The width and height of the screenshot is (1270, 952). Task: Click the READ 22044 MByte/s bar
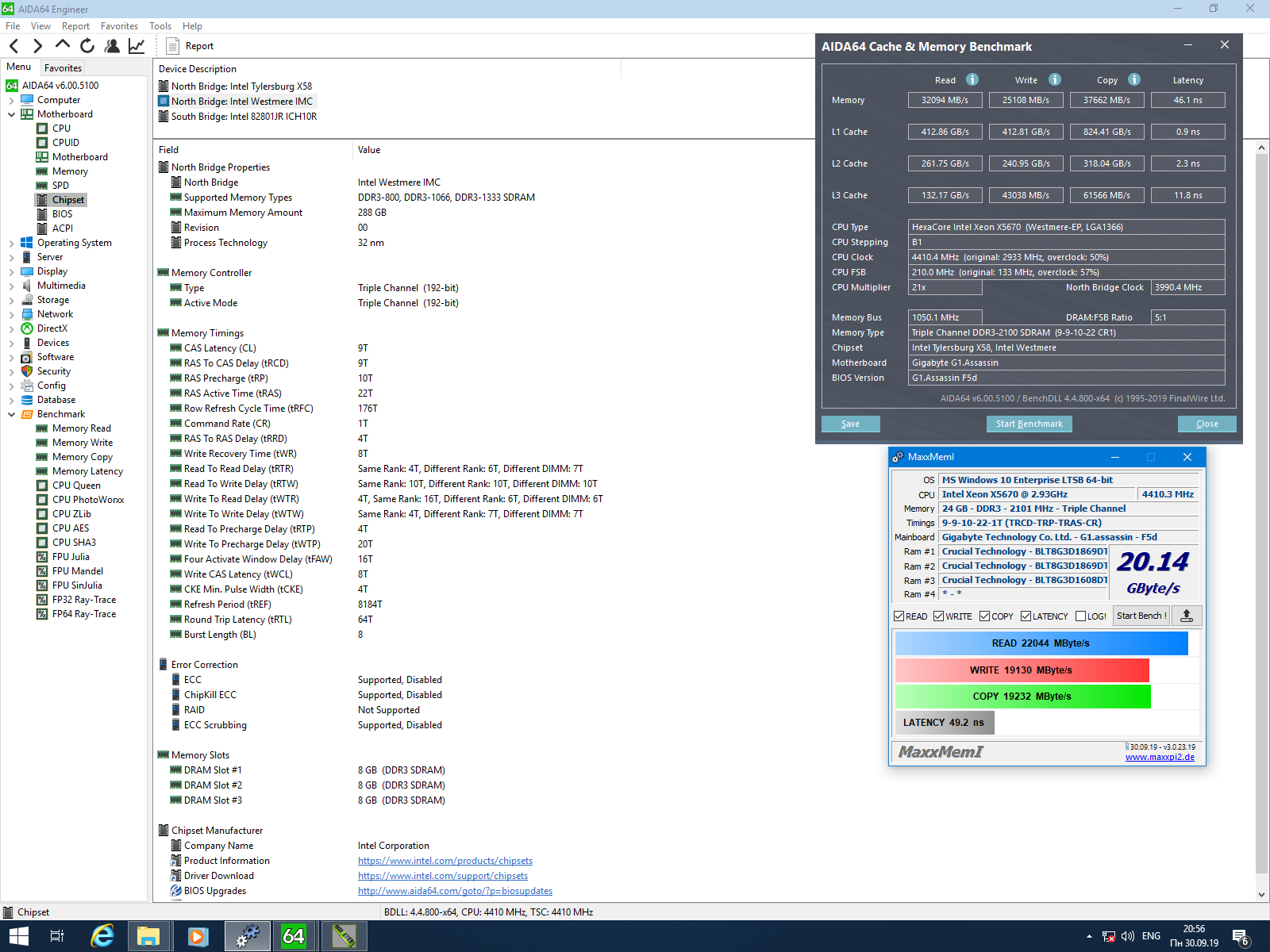(1041, 643)
